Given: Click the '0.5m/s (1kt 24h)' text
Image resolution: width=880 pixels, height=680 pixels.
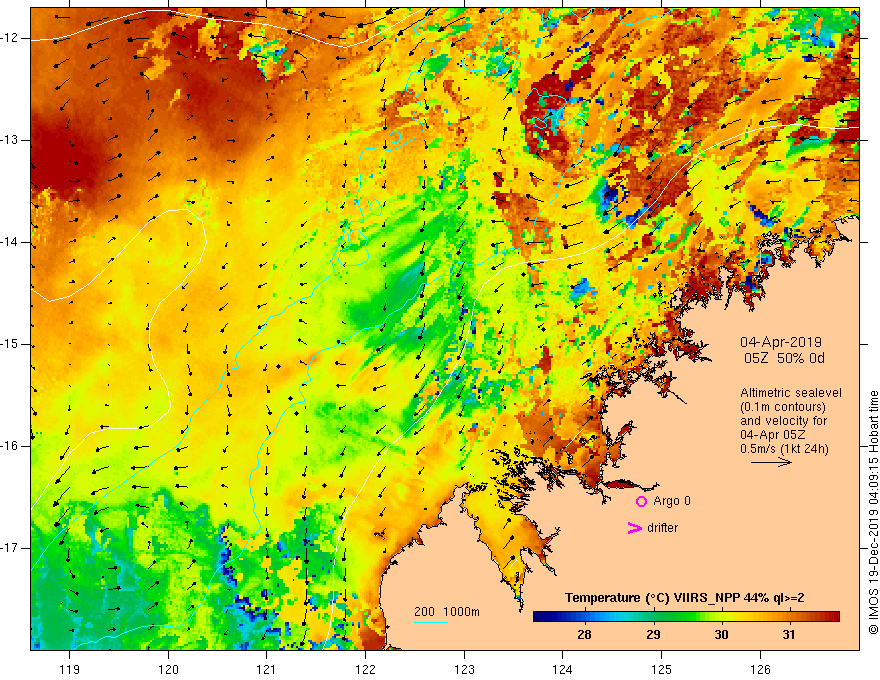Looking at the screenshot, I should (x=784, y=449).
